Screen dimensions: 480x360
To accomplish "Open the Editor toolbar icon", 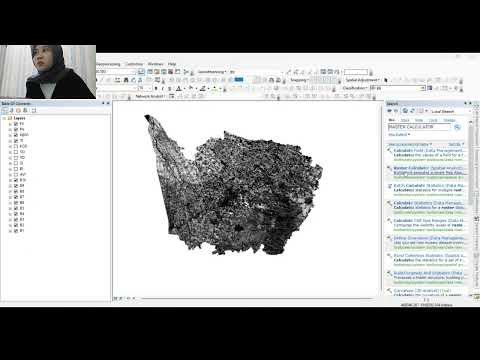I will click(x=141, y=72).
